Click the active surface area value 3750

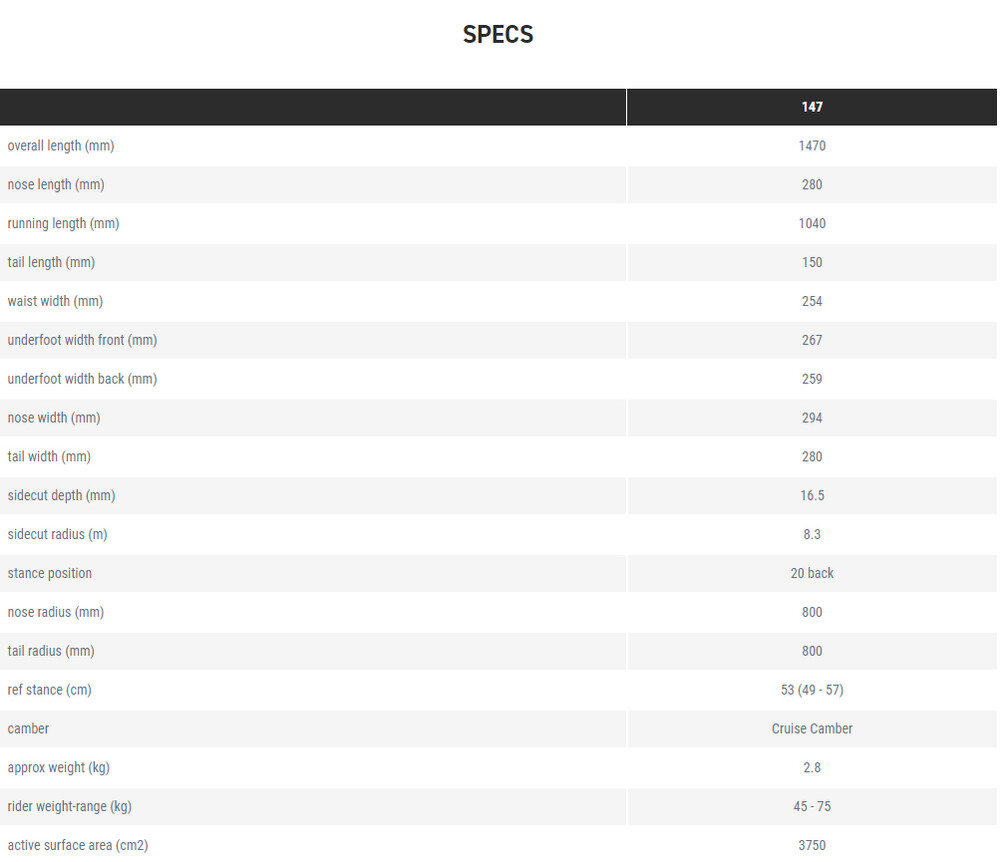(812, 846)
